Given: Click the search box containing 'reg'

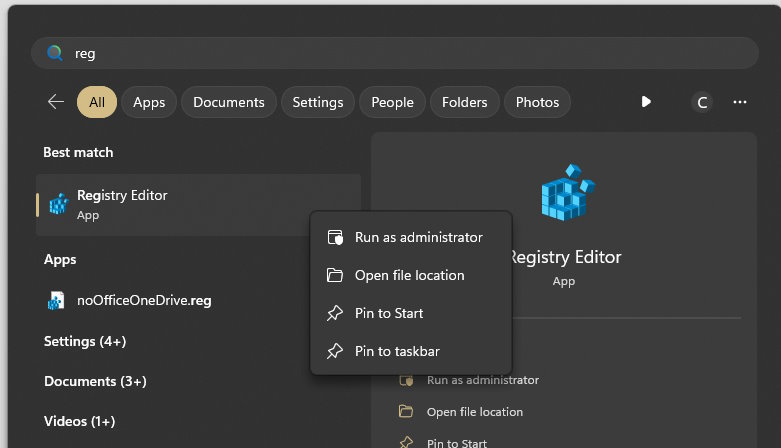Looking at the screenshot, I should click(x=394, y=53).
